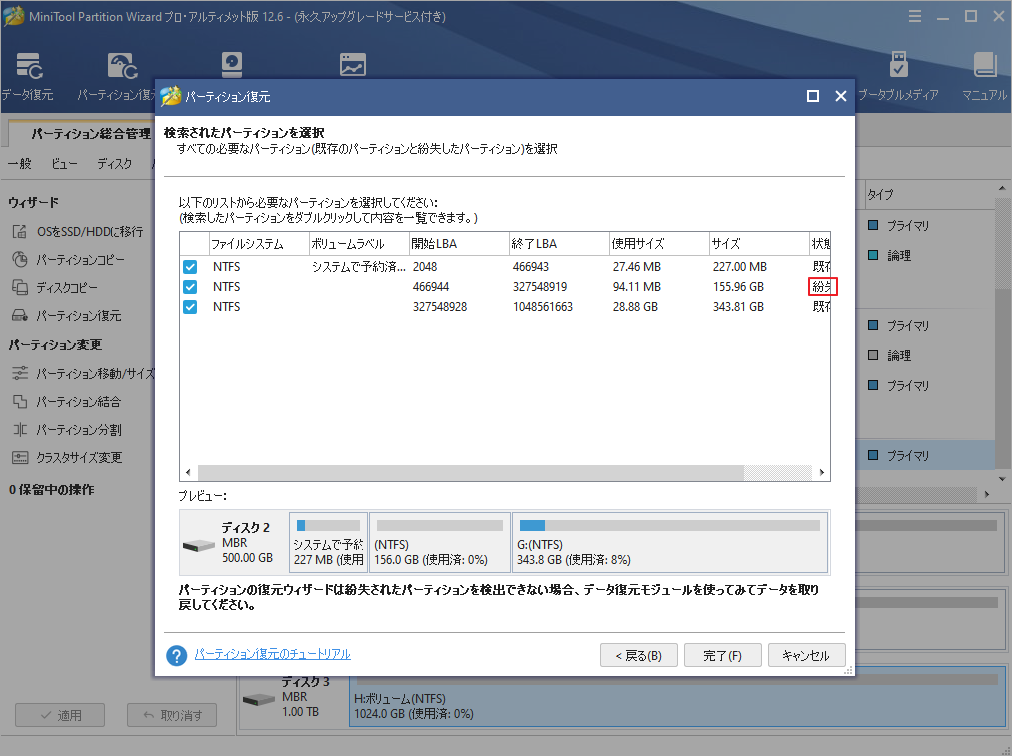Choose the ディスクコピー wizard icon
Screen dimensions: 1012x756
tap(20, 287)
